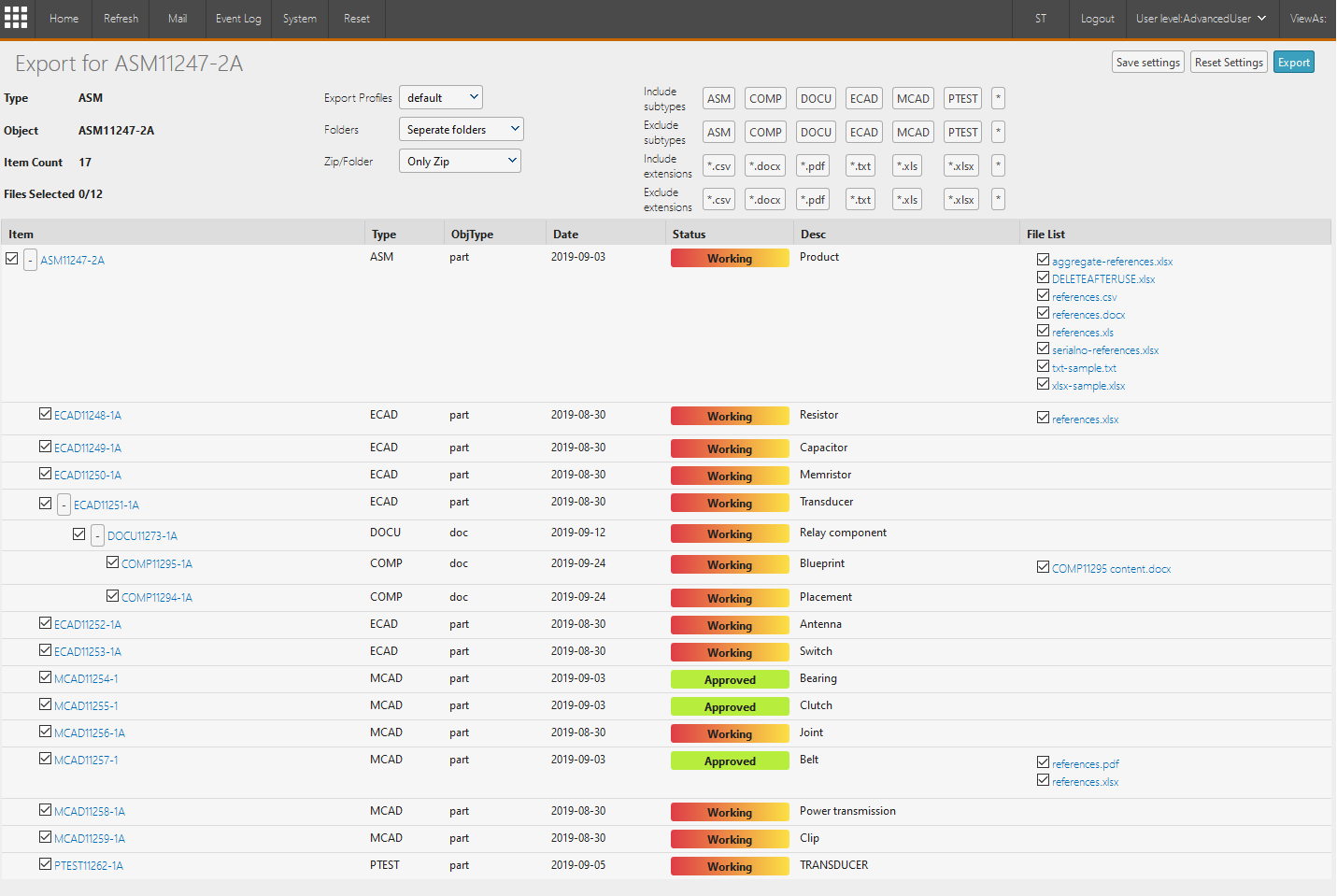Viewport: 1337px width, 896px height.
Task: Click the asterisk button for Exclude extensions
Action: point(998,199)
